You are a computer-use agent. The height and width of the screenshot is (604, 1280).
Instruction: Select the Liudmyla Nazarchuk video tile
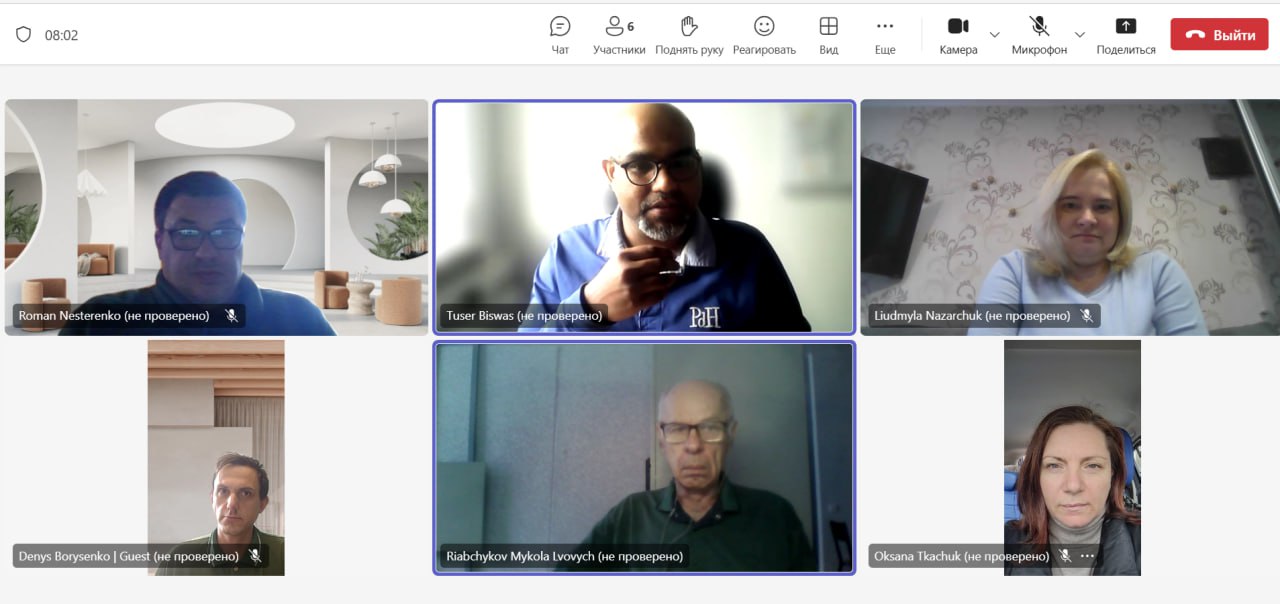[x=1070, y=217]
